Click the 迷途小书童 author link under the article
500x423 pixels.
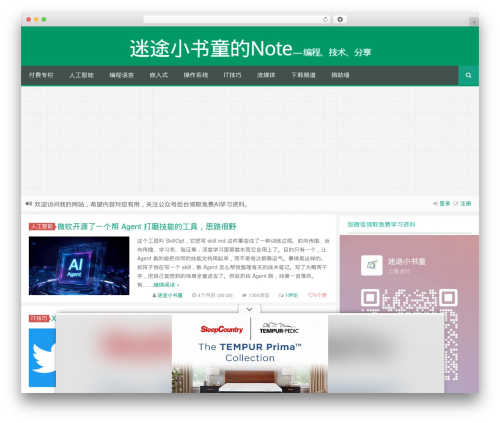tap(170, 295)
